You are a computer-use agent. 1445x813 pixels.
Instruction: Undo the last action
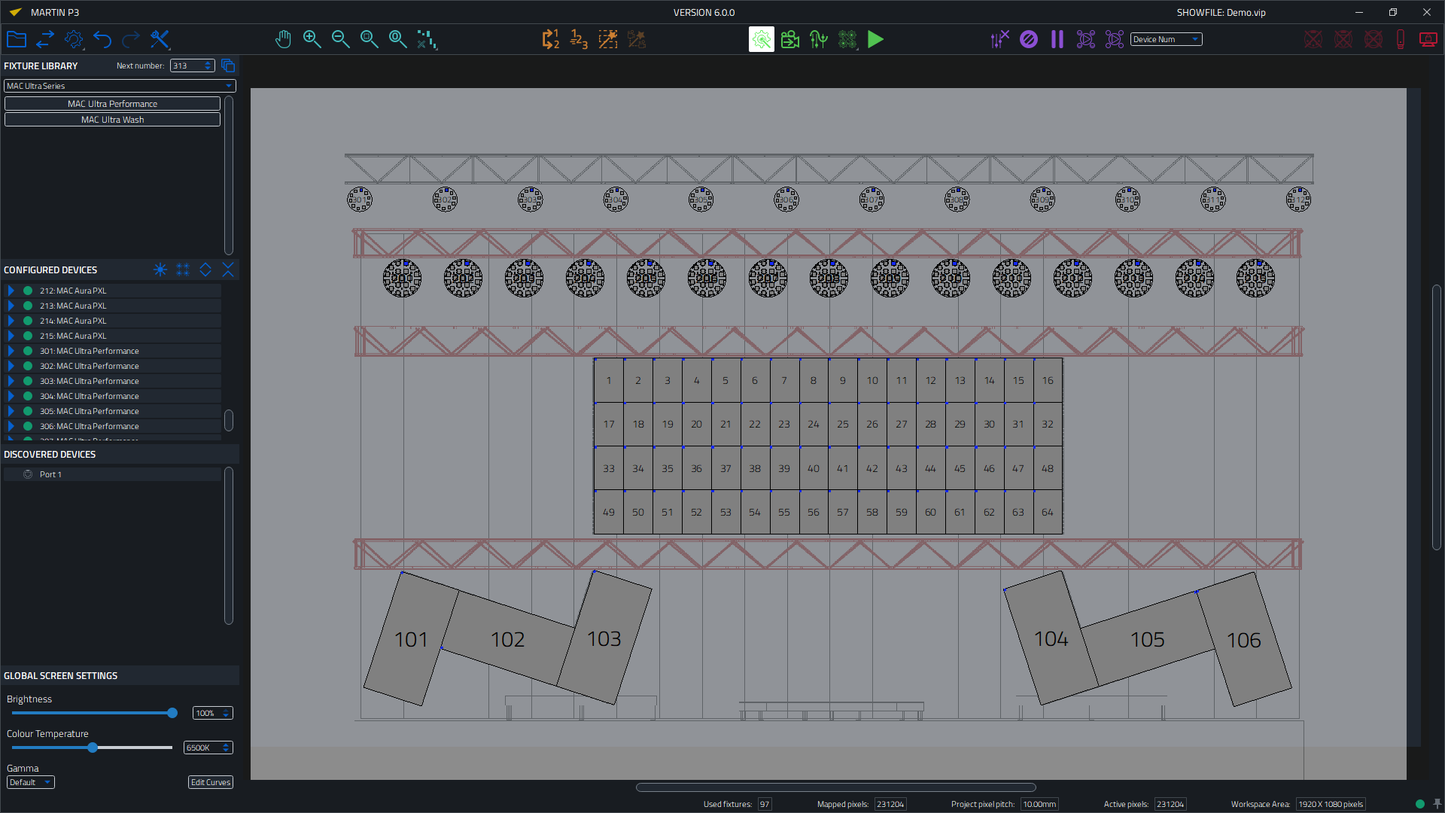(x=102, y=39)
